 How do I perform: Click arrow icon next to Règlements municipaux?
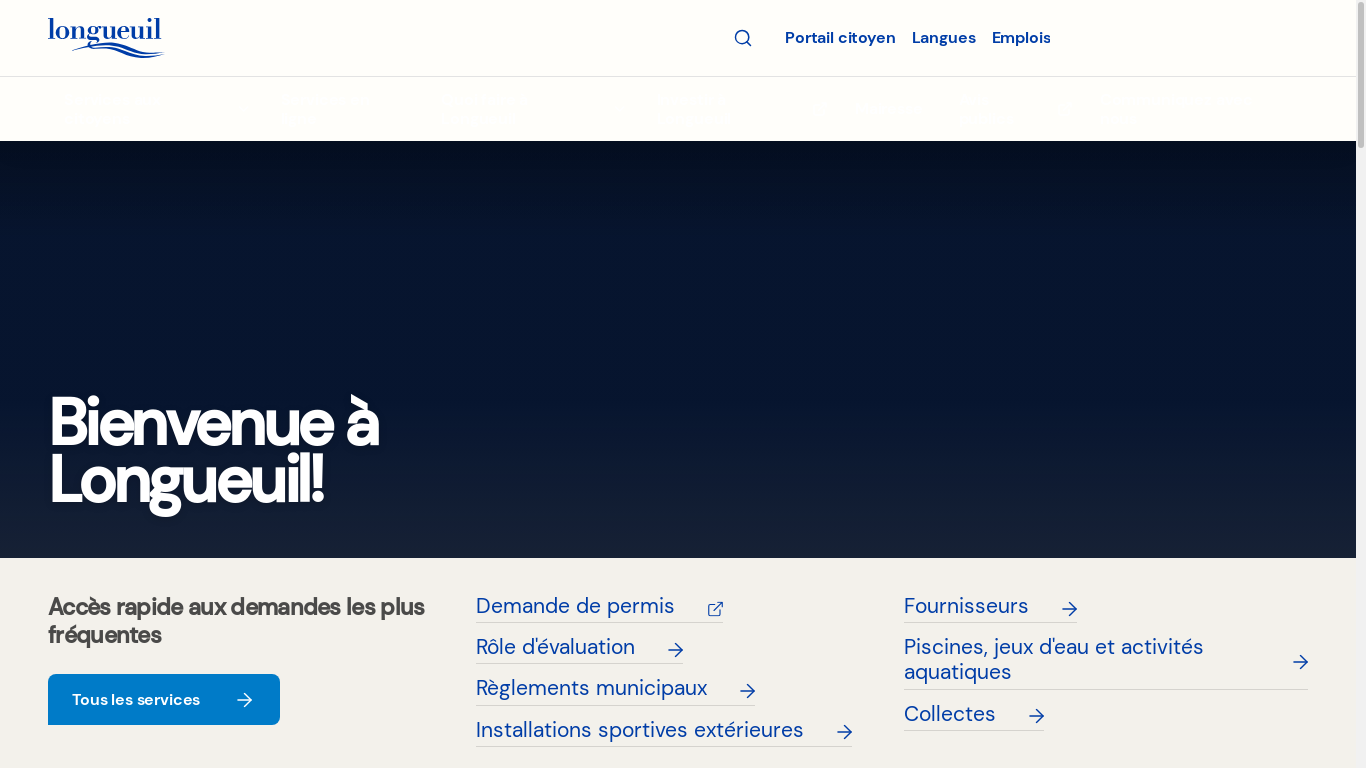click(747, 691)
